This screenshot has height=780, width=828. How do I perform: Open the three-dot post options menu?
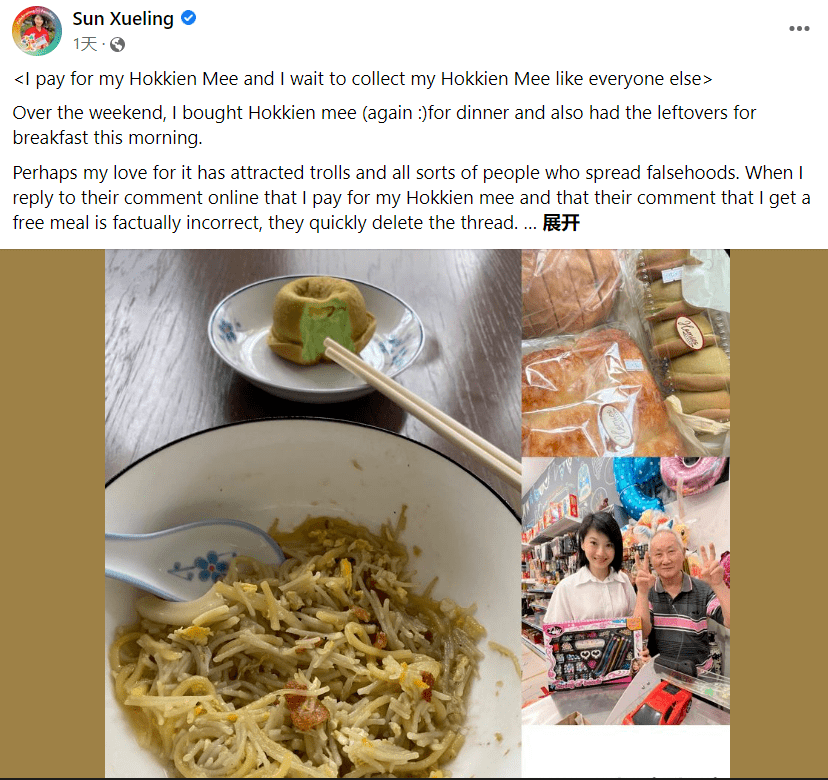coord(799,29)
